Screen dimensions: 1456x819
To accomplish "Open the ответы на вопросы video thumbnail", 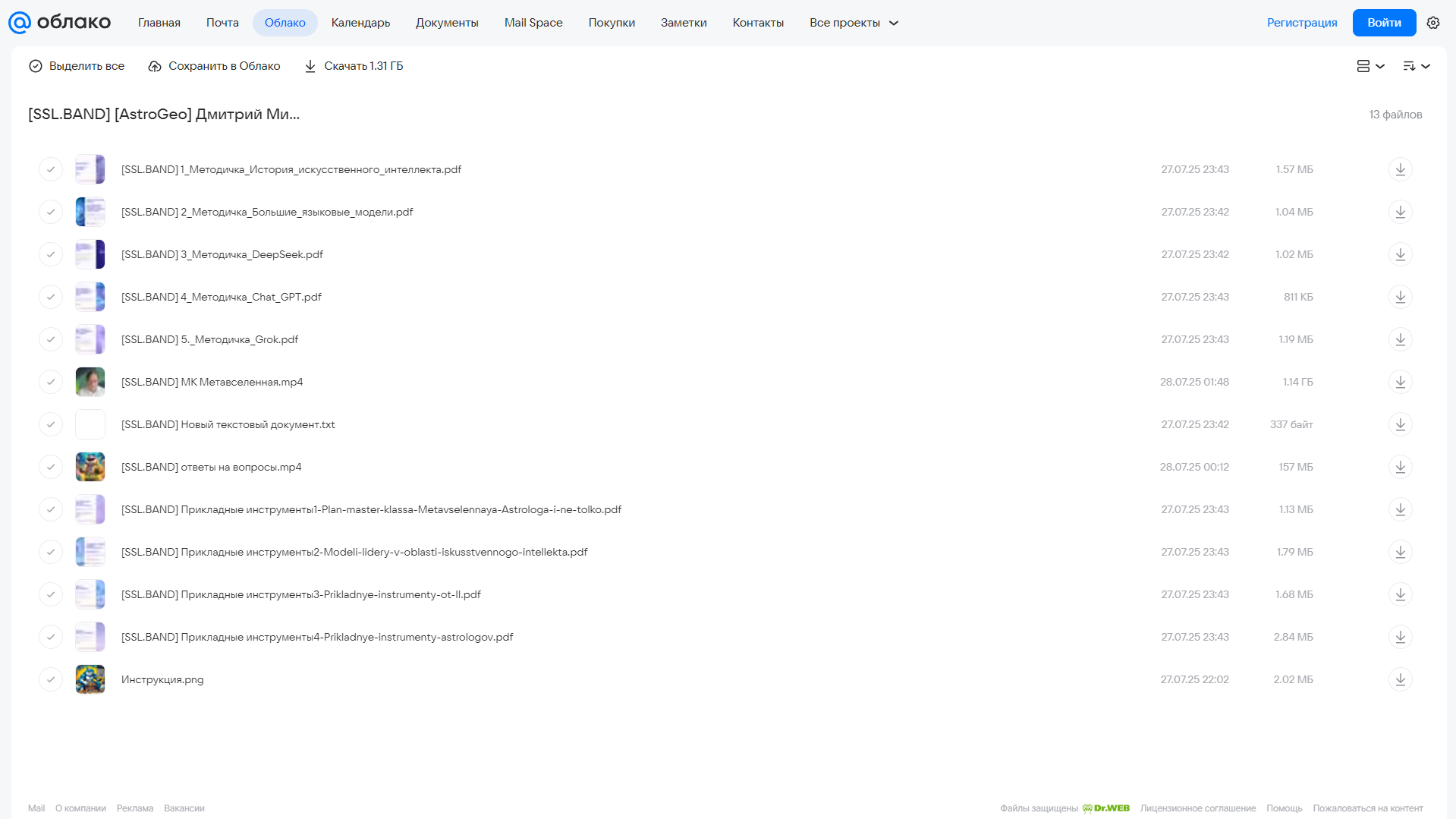I will click(90, 467).
